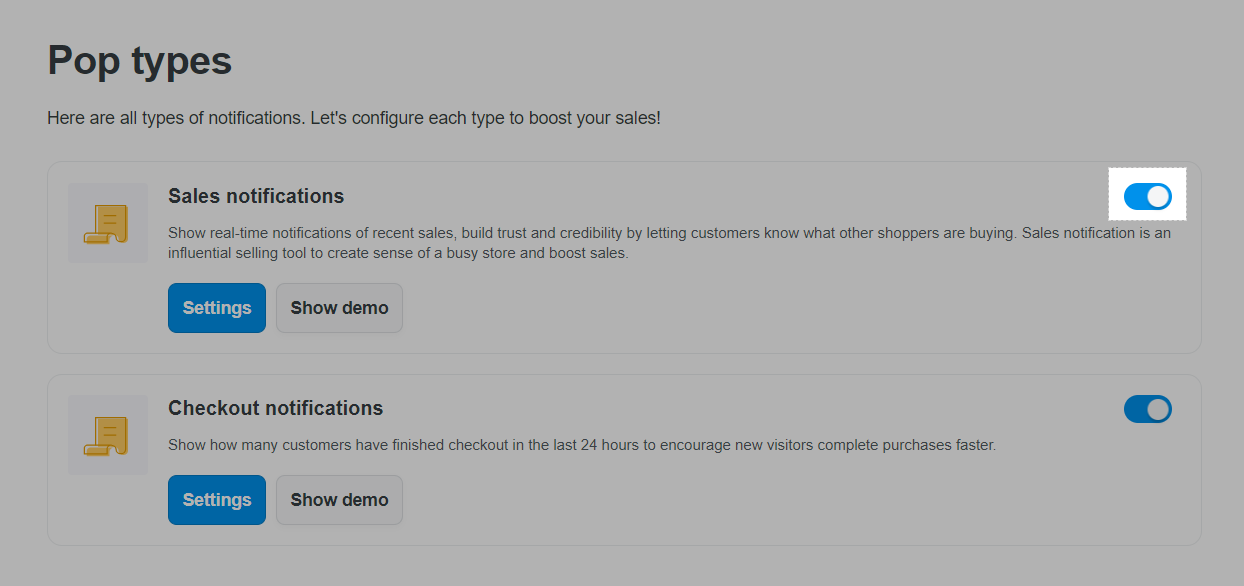Click the gray thumbnail box in Checkout card
Viewport: 1244px width, 586px height.
tap(108, 435)
